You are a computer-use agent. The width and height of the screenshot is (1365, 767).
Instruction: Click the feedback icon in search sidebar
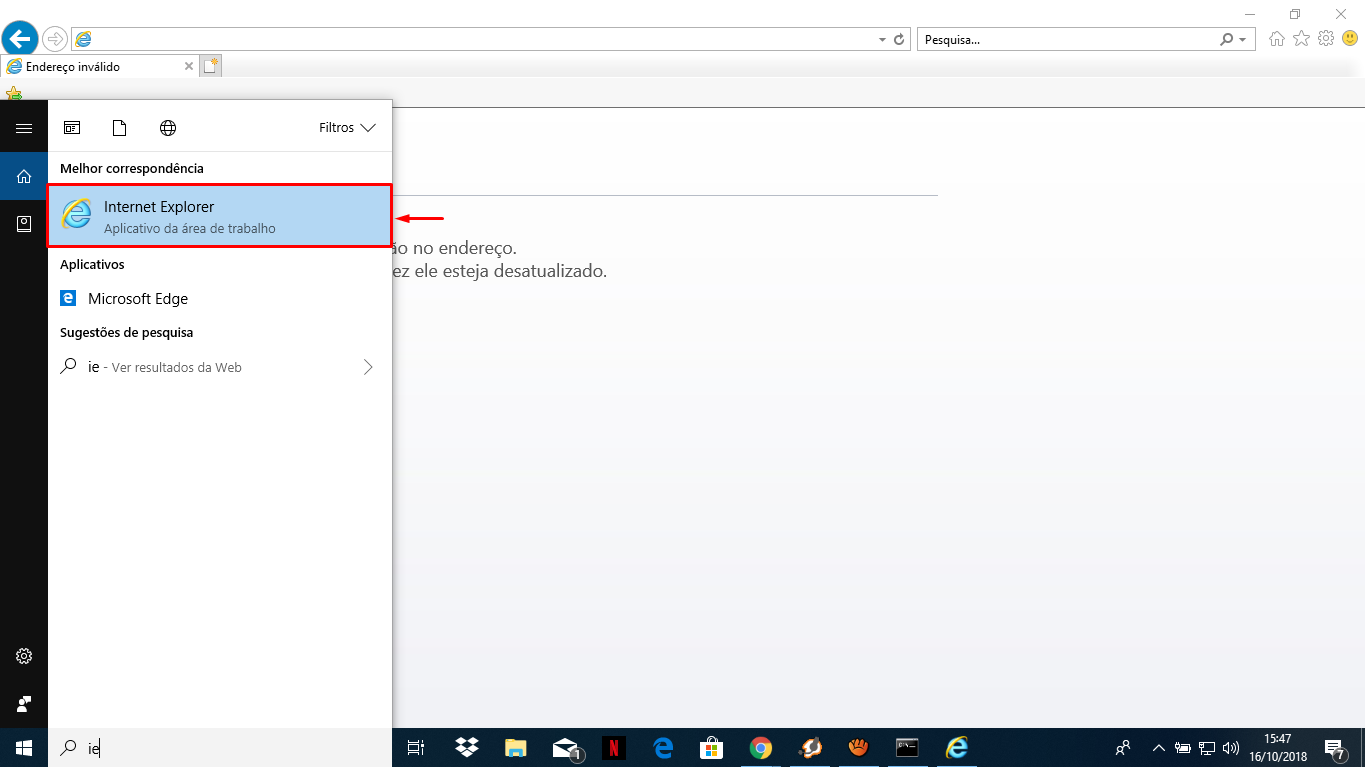(24, 704)
